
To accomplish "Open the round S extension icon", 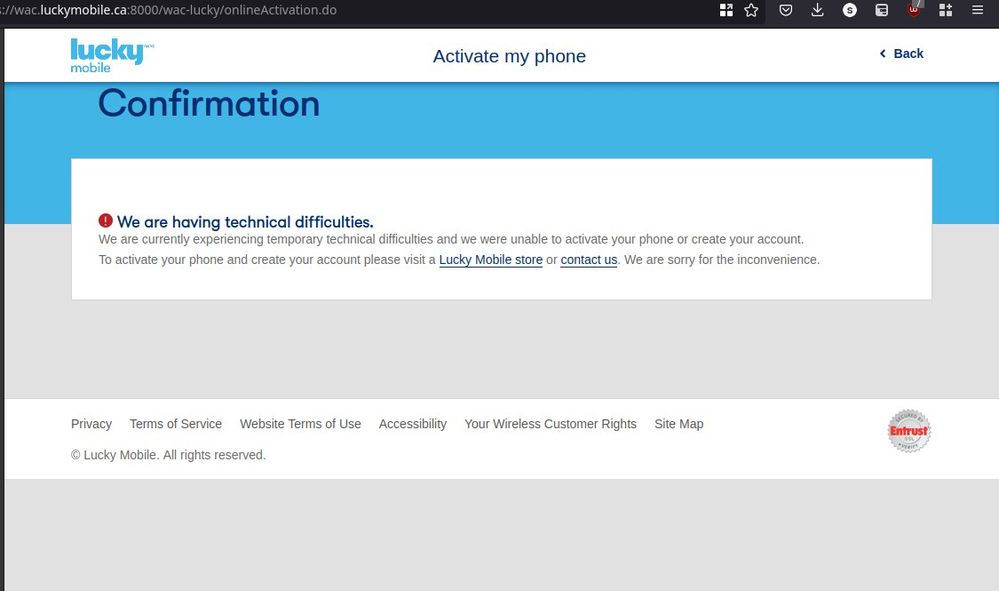I will tap(849, 10).
